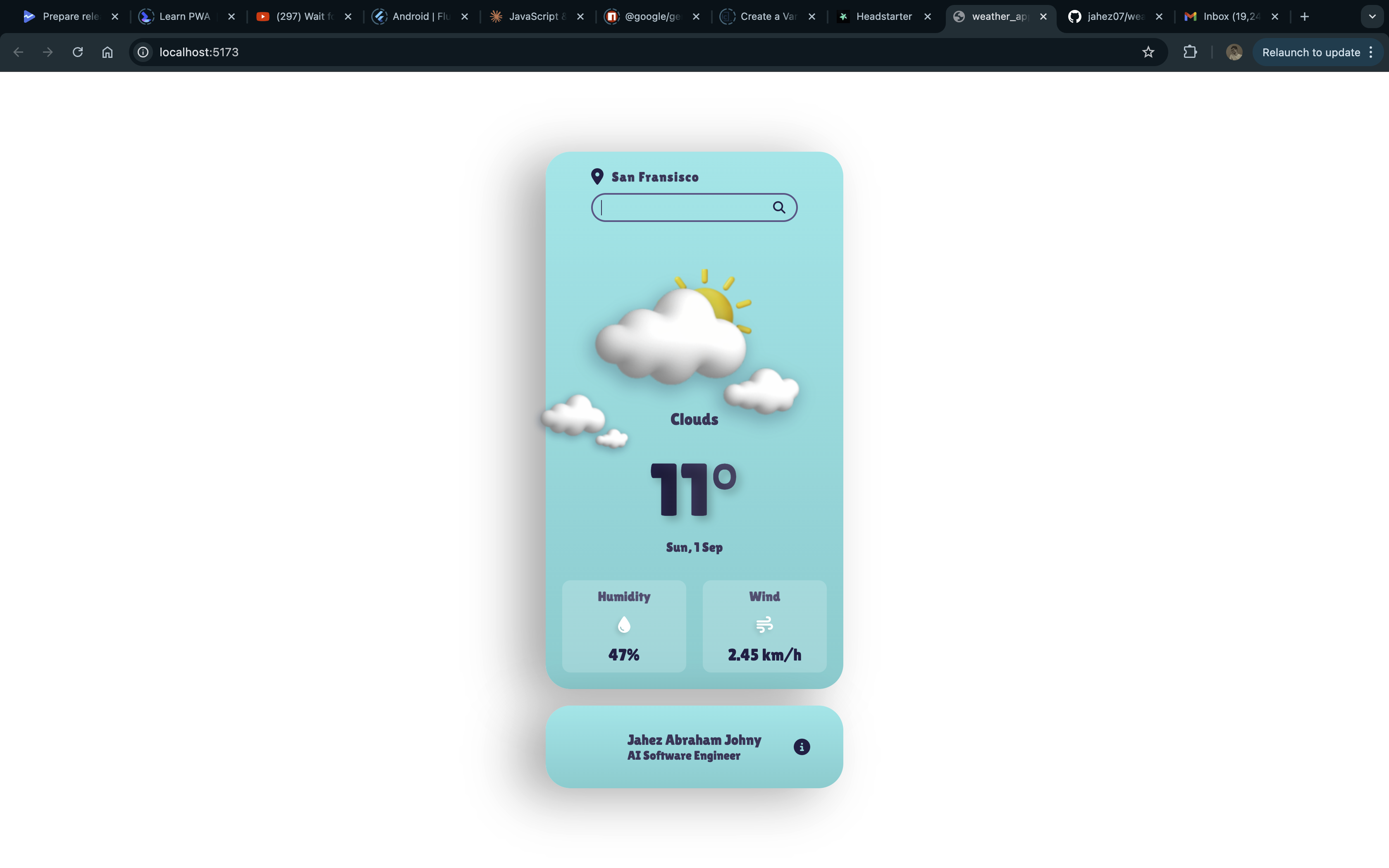The height and width of the screenshot is (868, 1389).
Task: Open the Learn PWA tab
Action: 184,17
